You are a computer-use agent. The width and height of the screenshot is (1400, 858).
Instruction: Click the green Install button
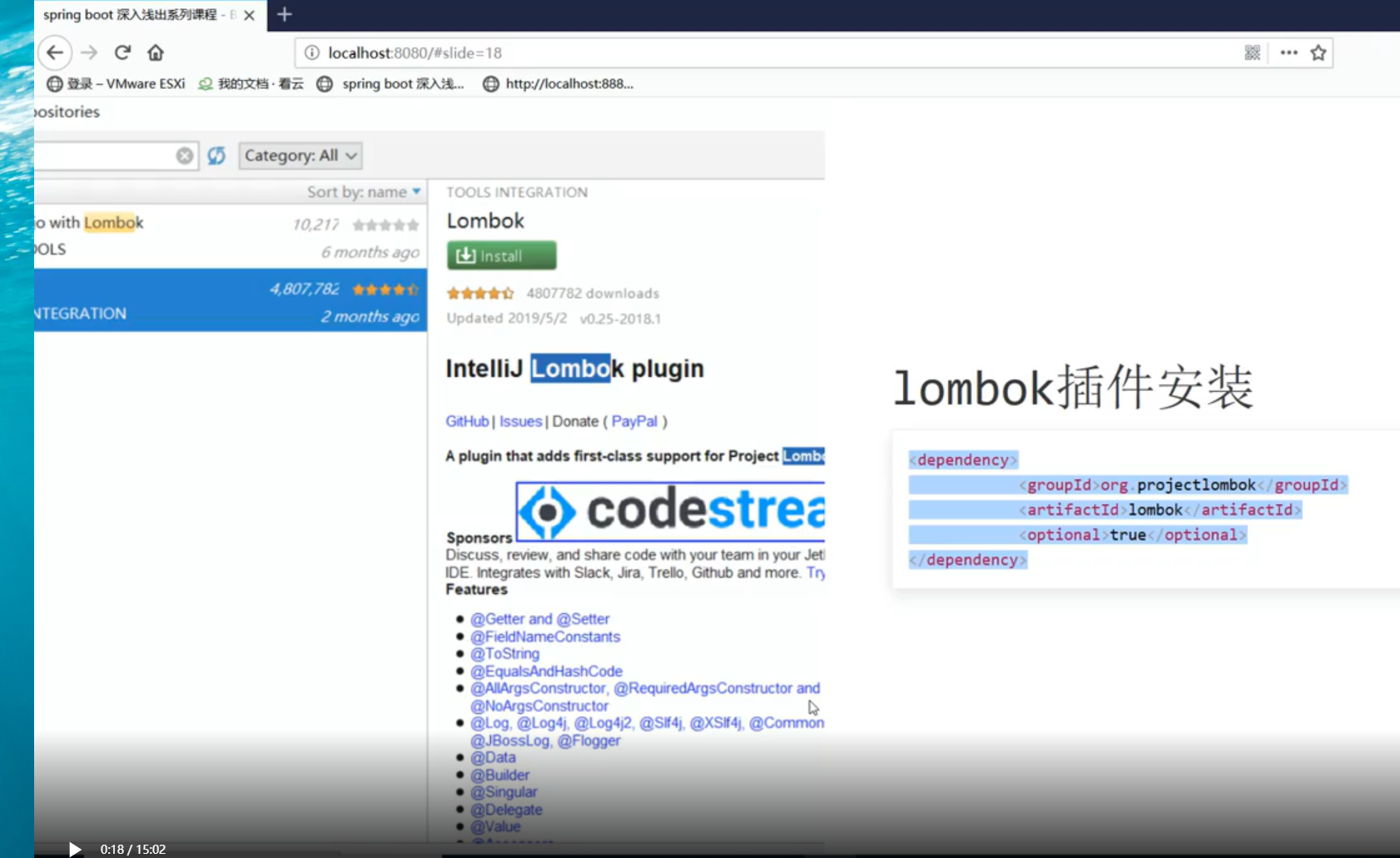tap(501, 255)
